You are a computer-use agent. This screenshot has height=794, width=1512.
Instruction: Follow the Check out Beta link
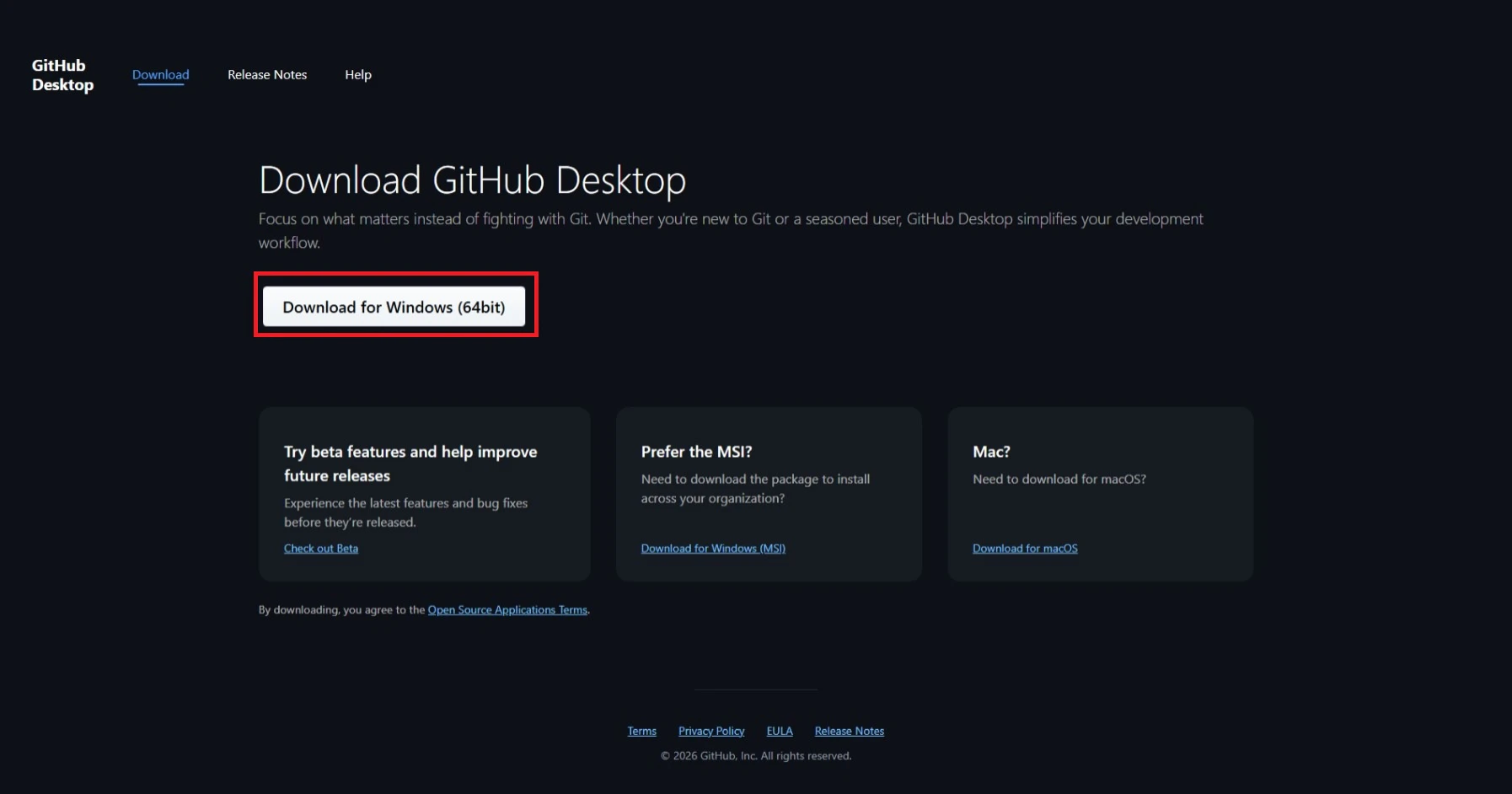[x=321, y=548]
